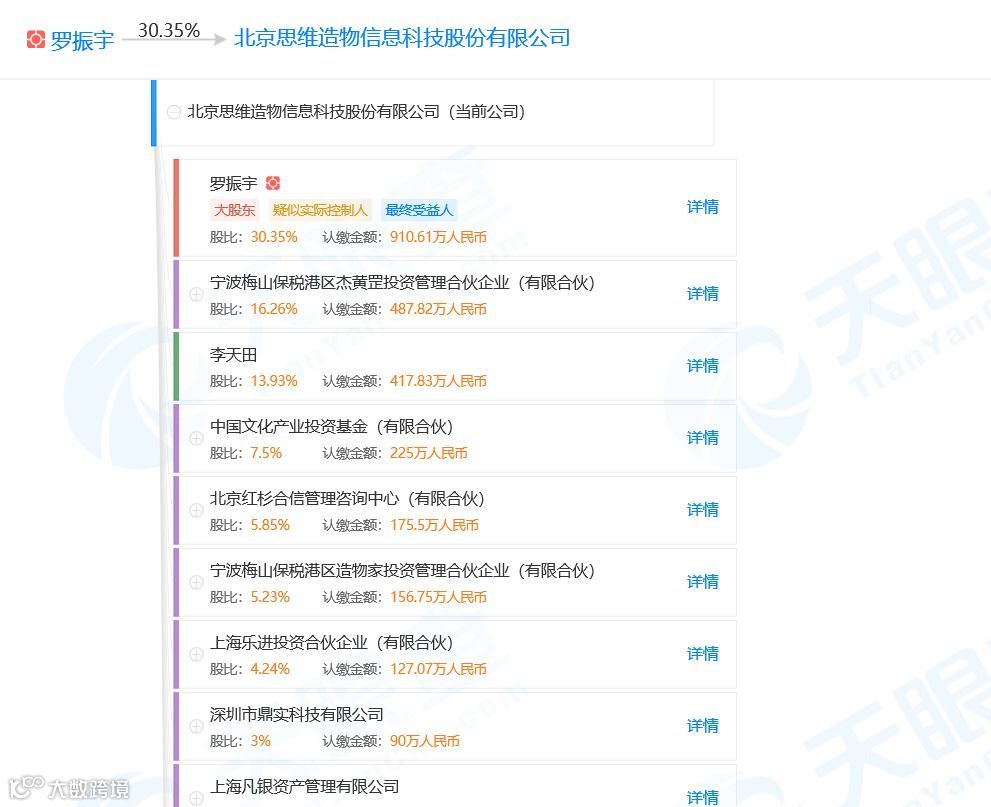The image size is (991, 807).
Task: Click the 5.85% share ratio value
Action: (270, 525)
